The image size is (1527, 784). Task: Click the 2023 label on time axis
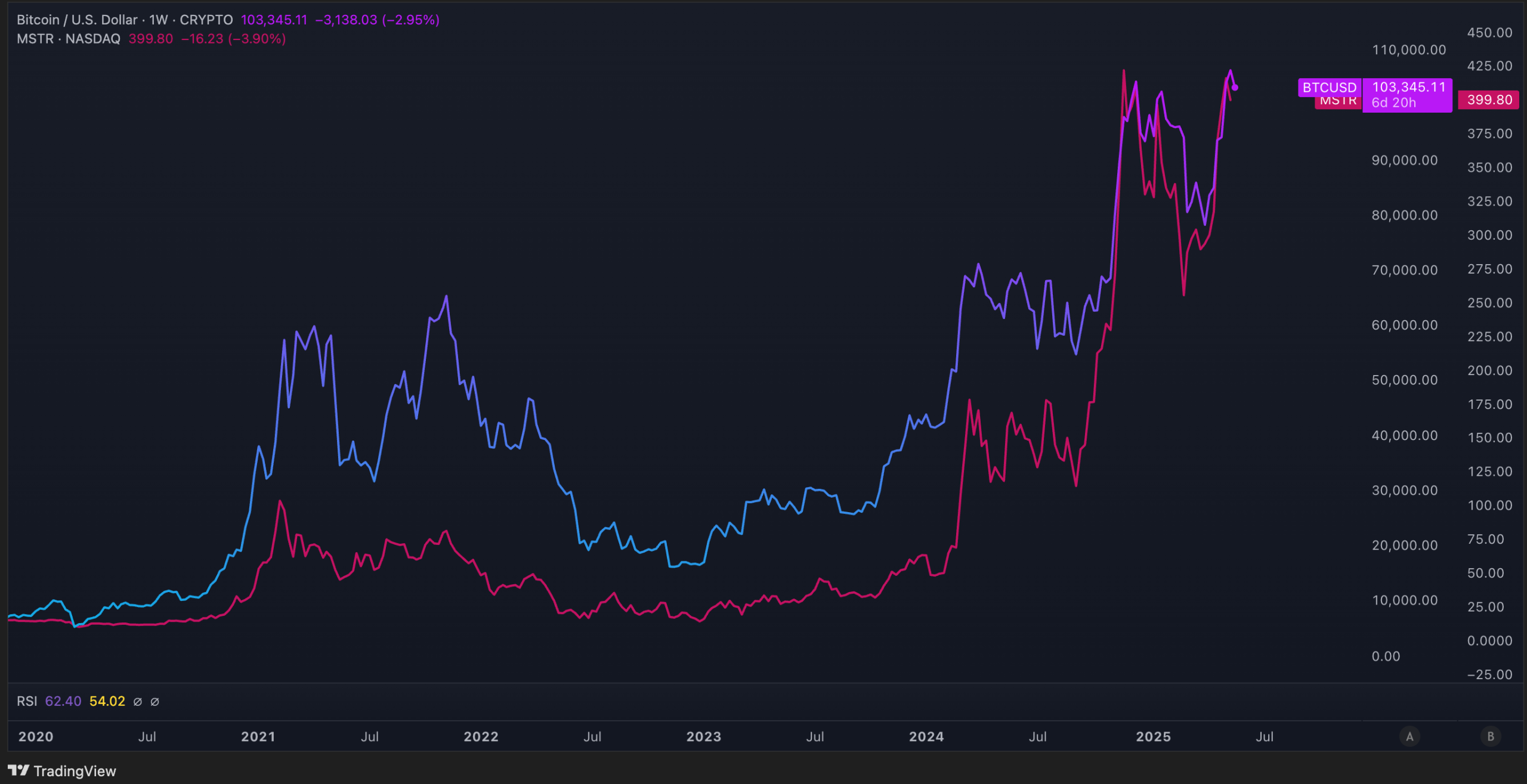[704, 736]
